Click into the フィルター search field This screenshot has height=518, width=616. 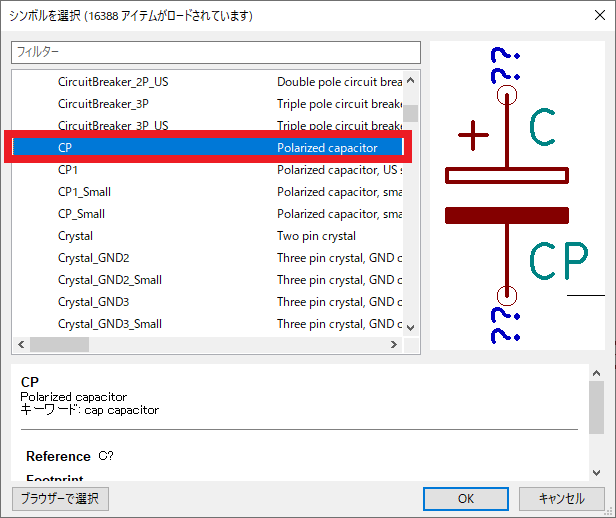point(216,51)
